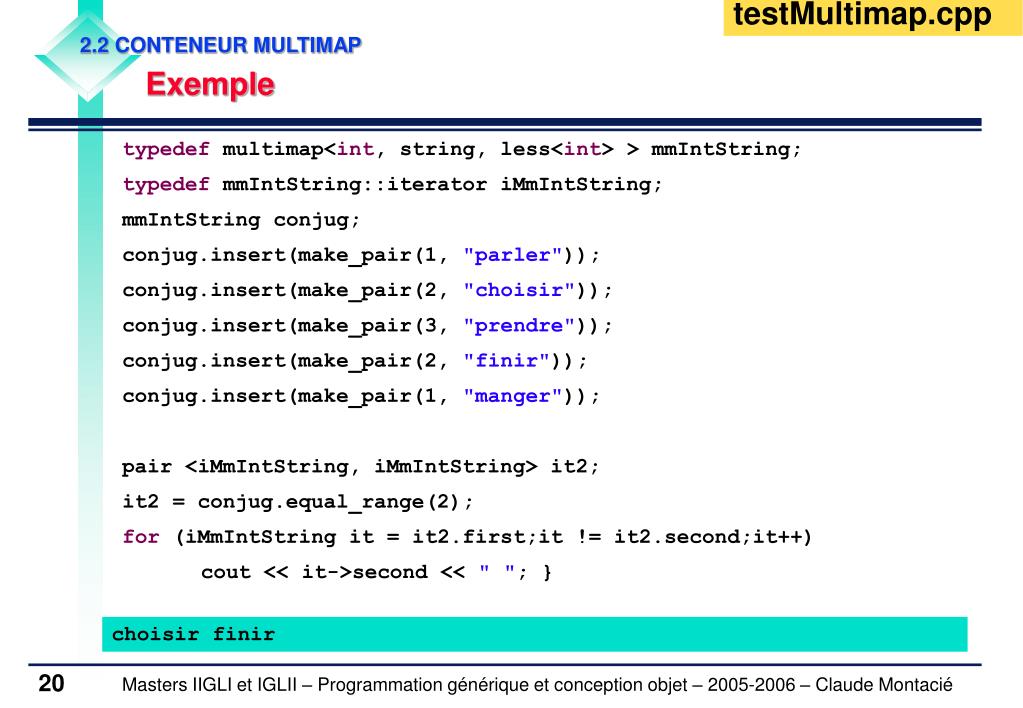The height and width of the screenshot is (708, 1023).
Task: Select the 'typedef mmIntString::iterator iMmIntString;' line
Action: [392, 185]
